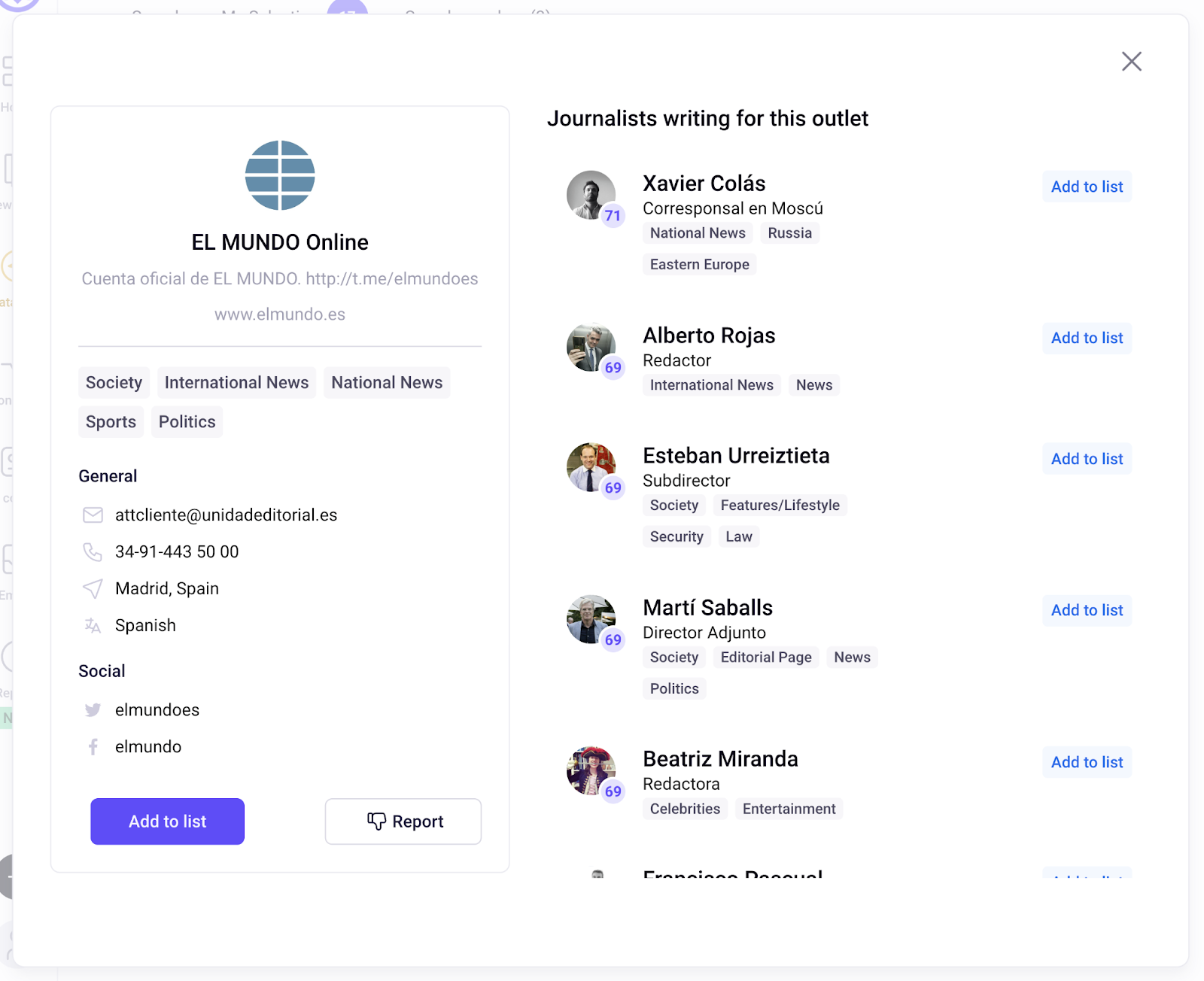Open Esteban Urreiztieta's profile photo
Screen dimensions: 1204x981
pos(591,467)
